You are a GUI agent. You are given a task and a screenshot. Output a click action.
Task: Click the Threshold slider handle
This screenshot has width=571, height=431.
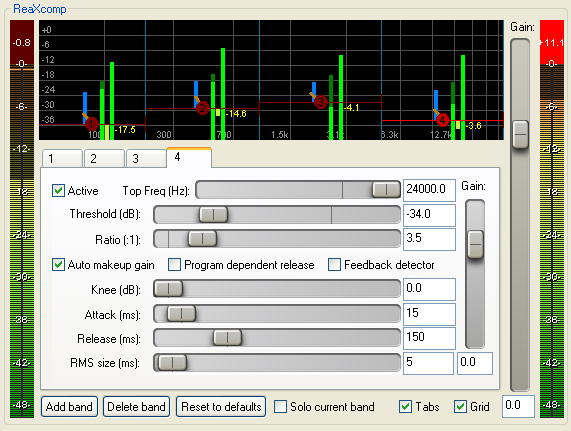(213, 214)
